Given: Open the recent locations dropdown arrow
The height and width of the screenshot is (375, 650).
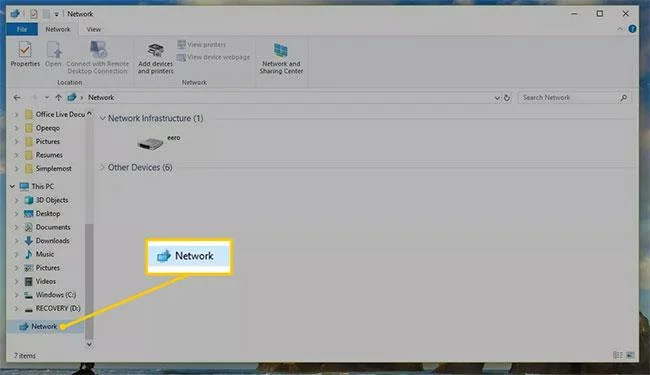Looking at the screenshot, I should pos(47,98).
